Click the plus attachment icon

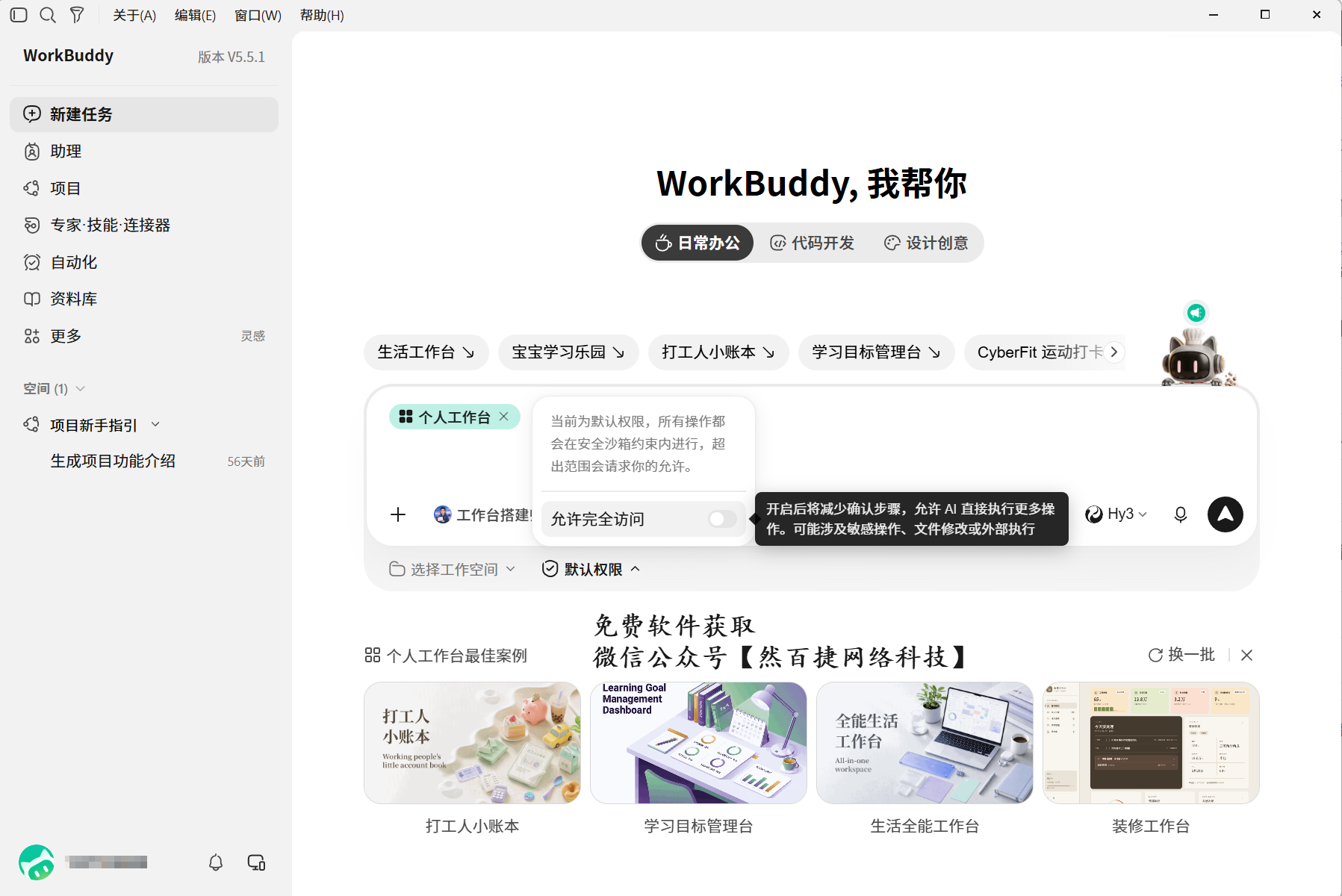pyautogui.click(x=398, y=514)
